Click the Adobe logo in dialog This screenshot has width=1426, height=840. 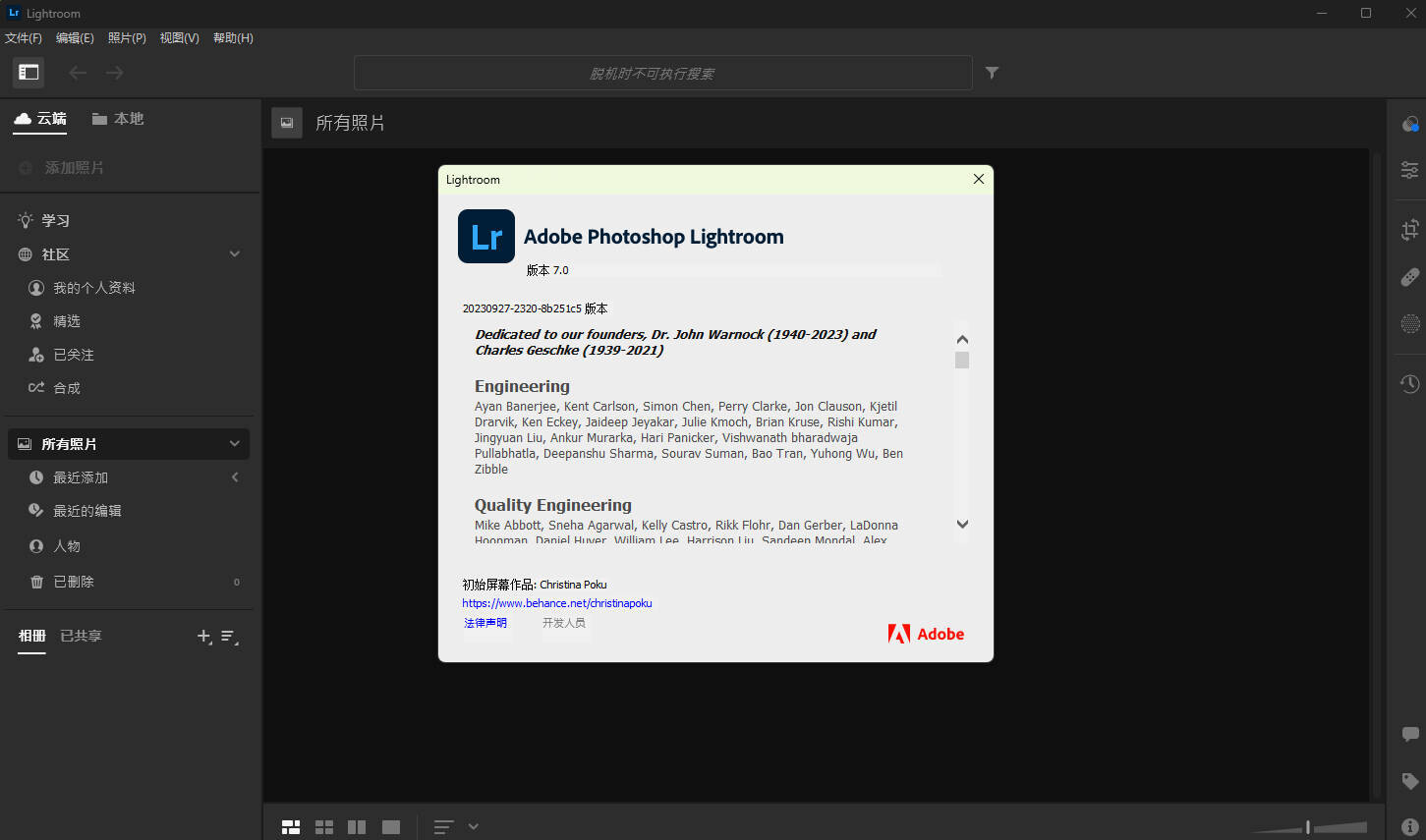(x=926, y=634)
